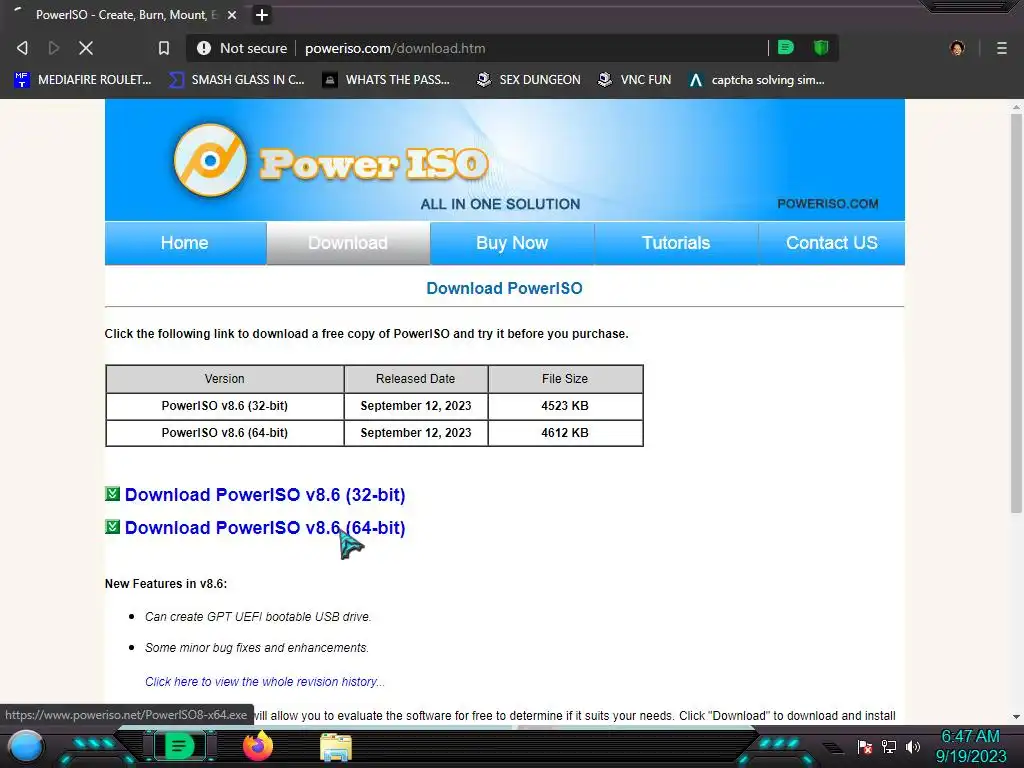Go back with the browser back arrow
Viewport: 1024px width, 768px height.
pyautogui.click(x=22, y=48)
